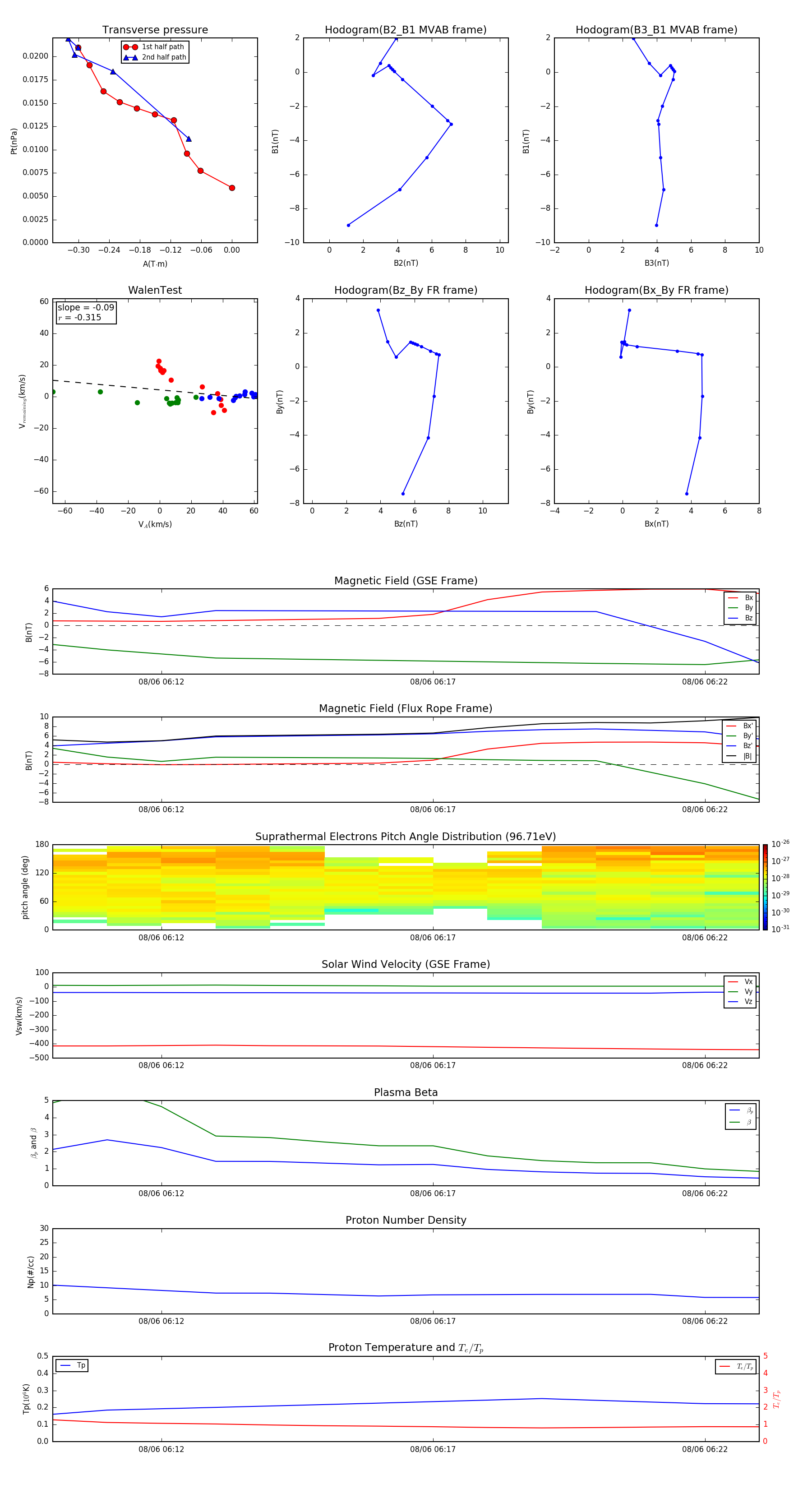Select the Vz legend entry

[x=740, y=1002]
